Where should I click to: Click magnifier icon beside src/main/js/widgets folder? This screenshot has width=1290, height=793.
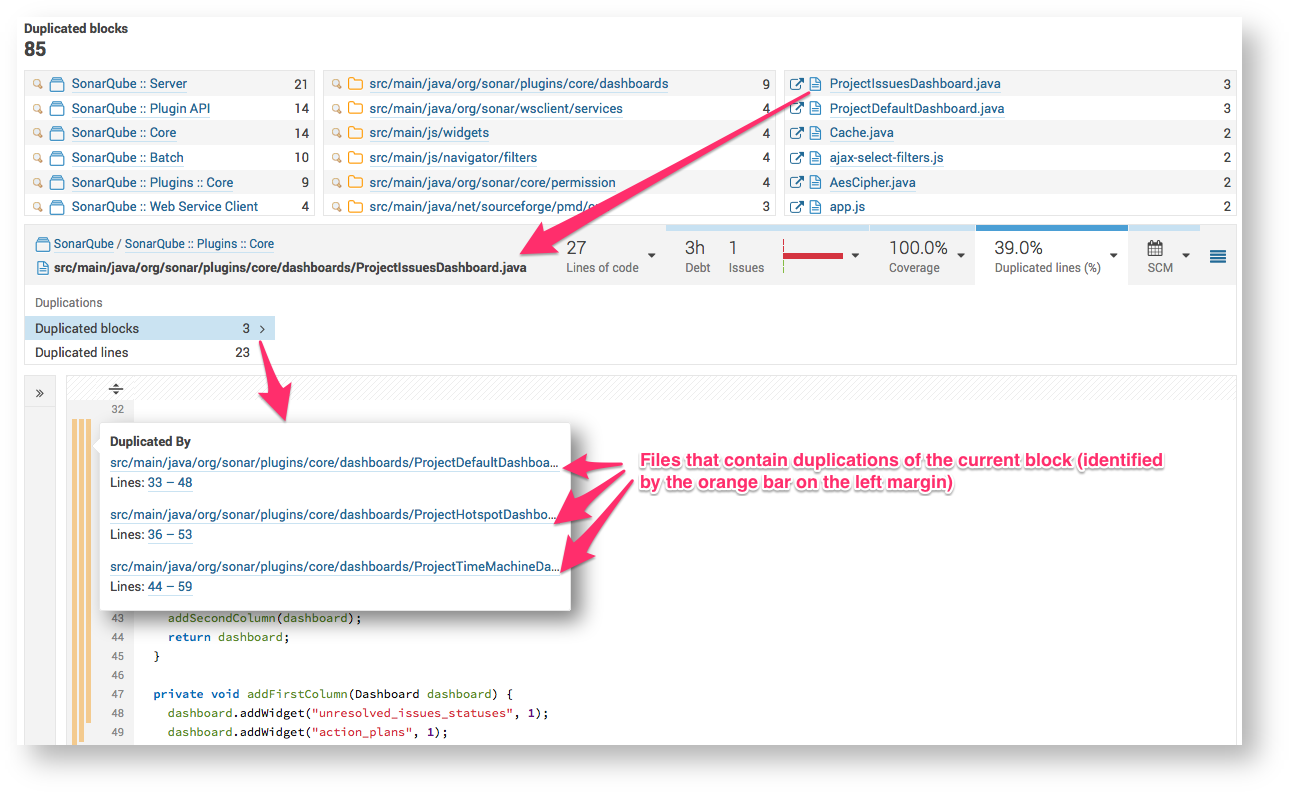tap(337, 133)
